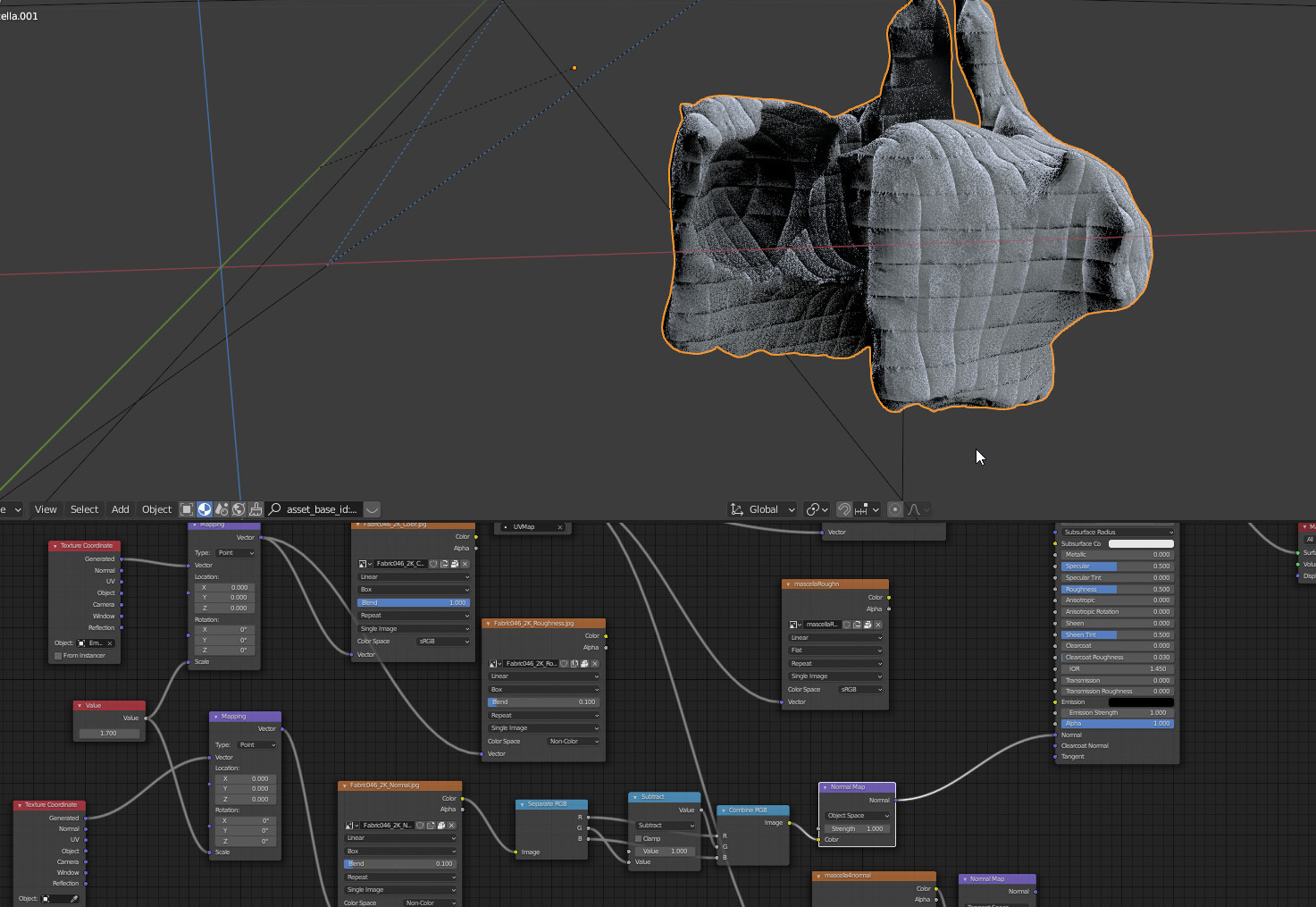Open the Select menu

click(85, 509)
